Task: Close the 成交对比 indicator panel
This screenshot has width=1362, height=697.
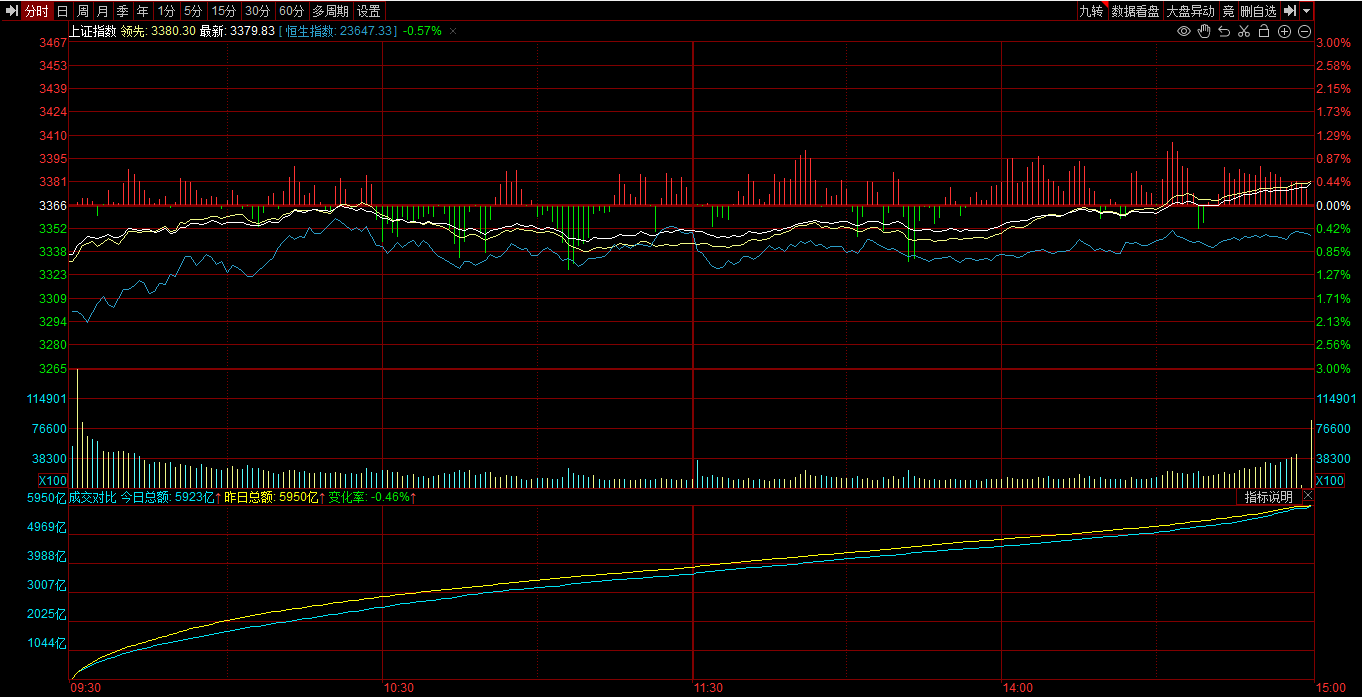Action: pos(1308,497)
